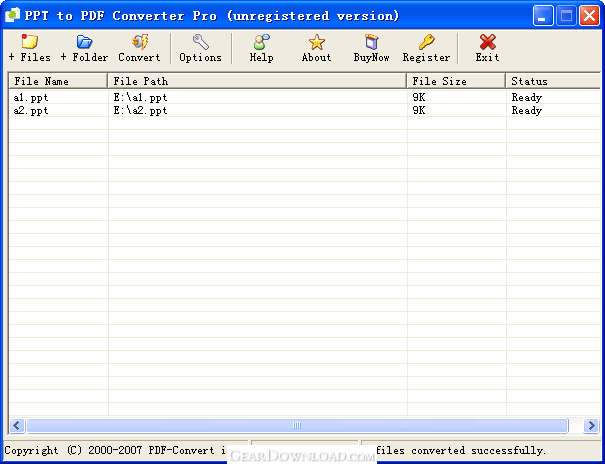Click the Ready status of a1.ppt
This screenshot has height=464, width=605.
527,97
